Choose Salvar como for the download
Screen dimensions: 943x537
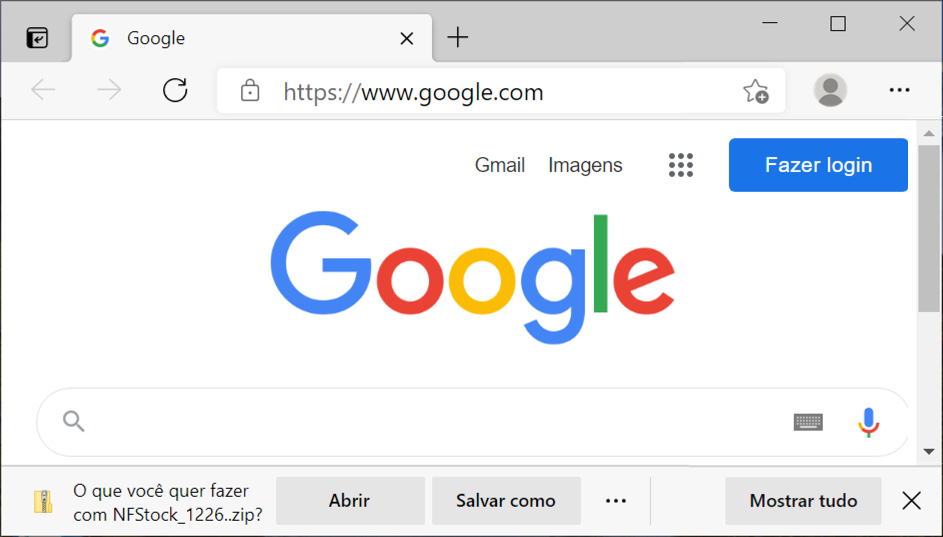click(506, 500)
